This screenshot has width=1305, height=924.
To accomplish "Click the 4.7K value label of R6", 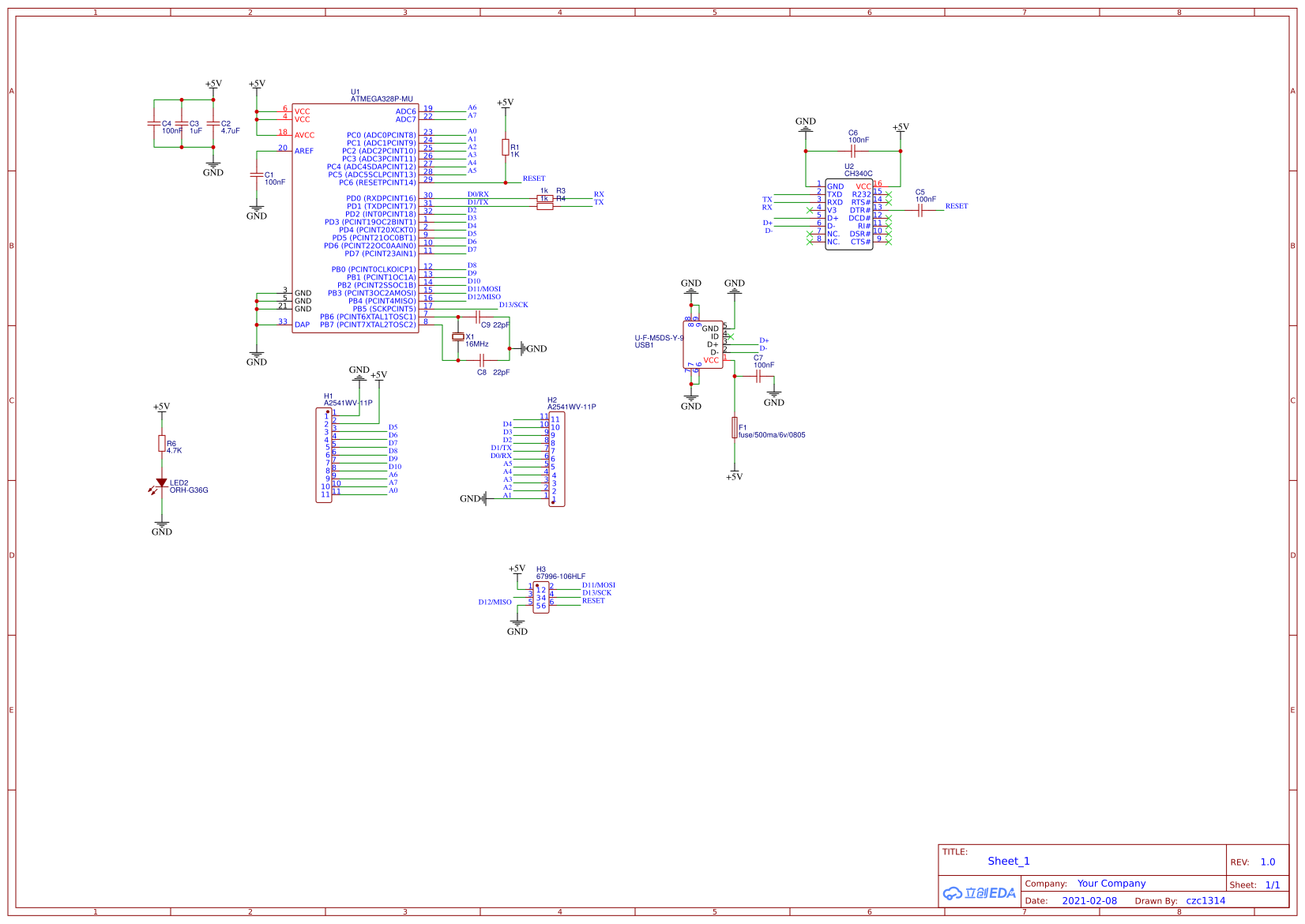I will tap(174, 451).
